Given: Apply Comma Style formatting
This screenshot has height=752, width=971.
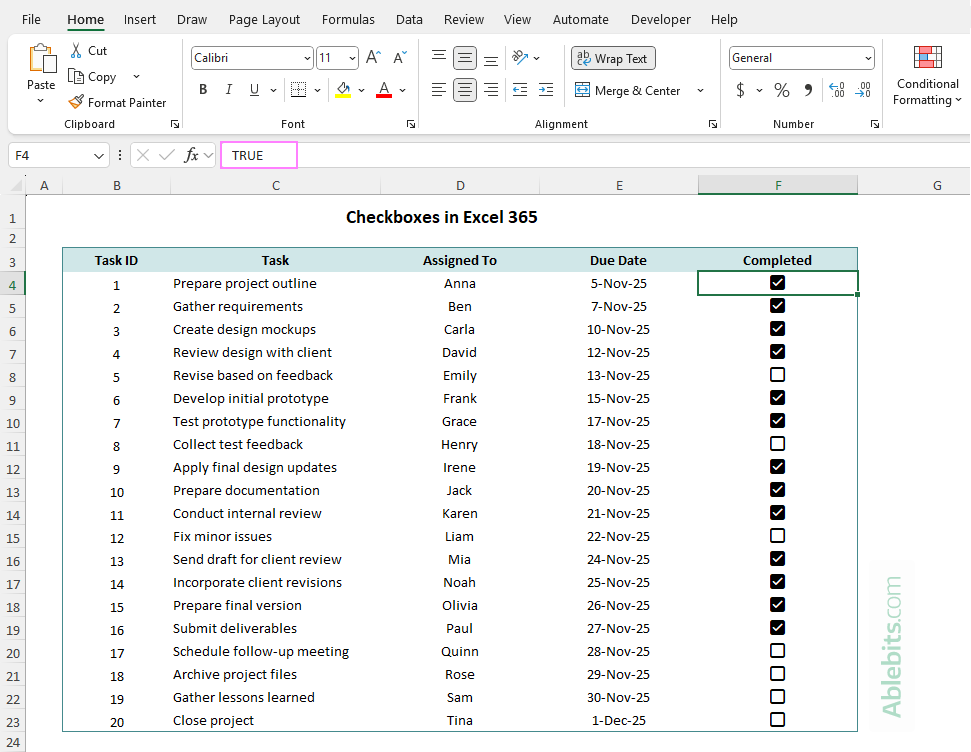Looking at the screenshot, I should tap(809, 89).
